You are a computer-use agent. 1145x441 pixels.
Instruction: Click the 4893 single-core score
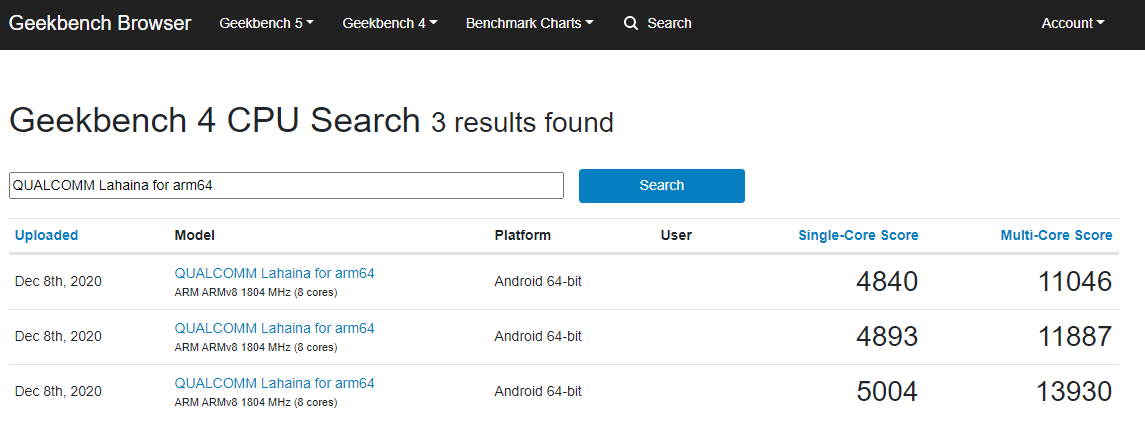click(x=887, y=337)
